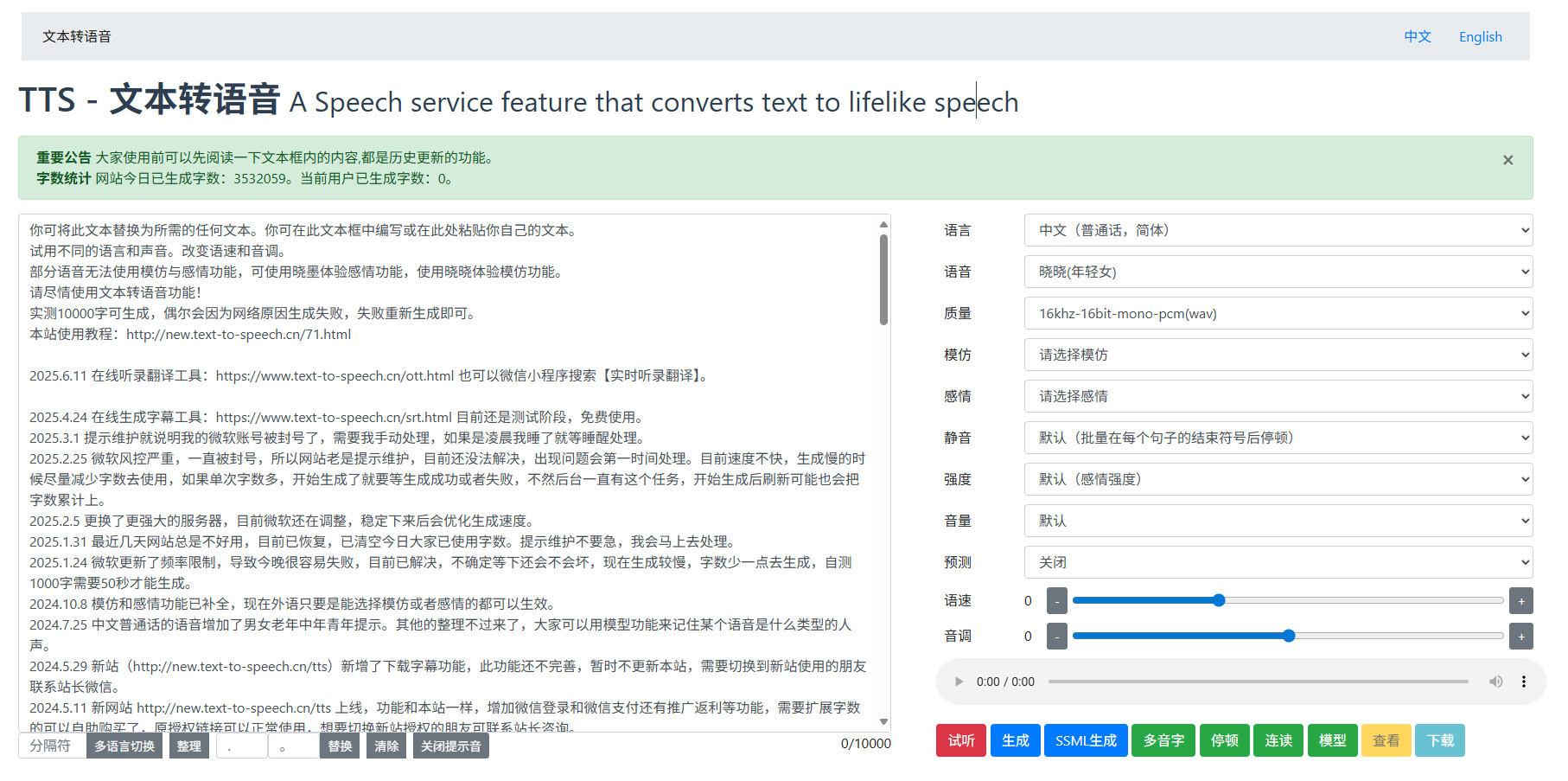Click the 分隔符 input field
This screenshot has width=1568, height=781.
click(x=52, y=746)
